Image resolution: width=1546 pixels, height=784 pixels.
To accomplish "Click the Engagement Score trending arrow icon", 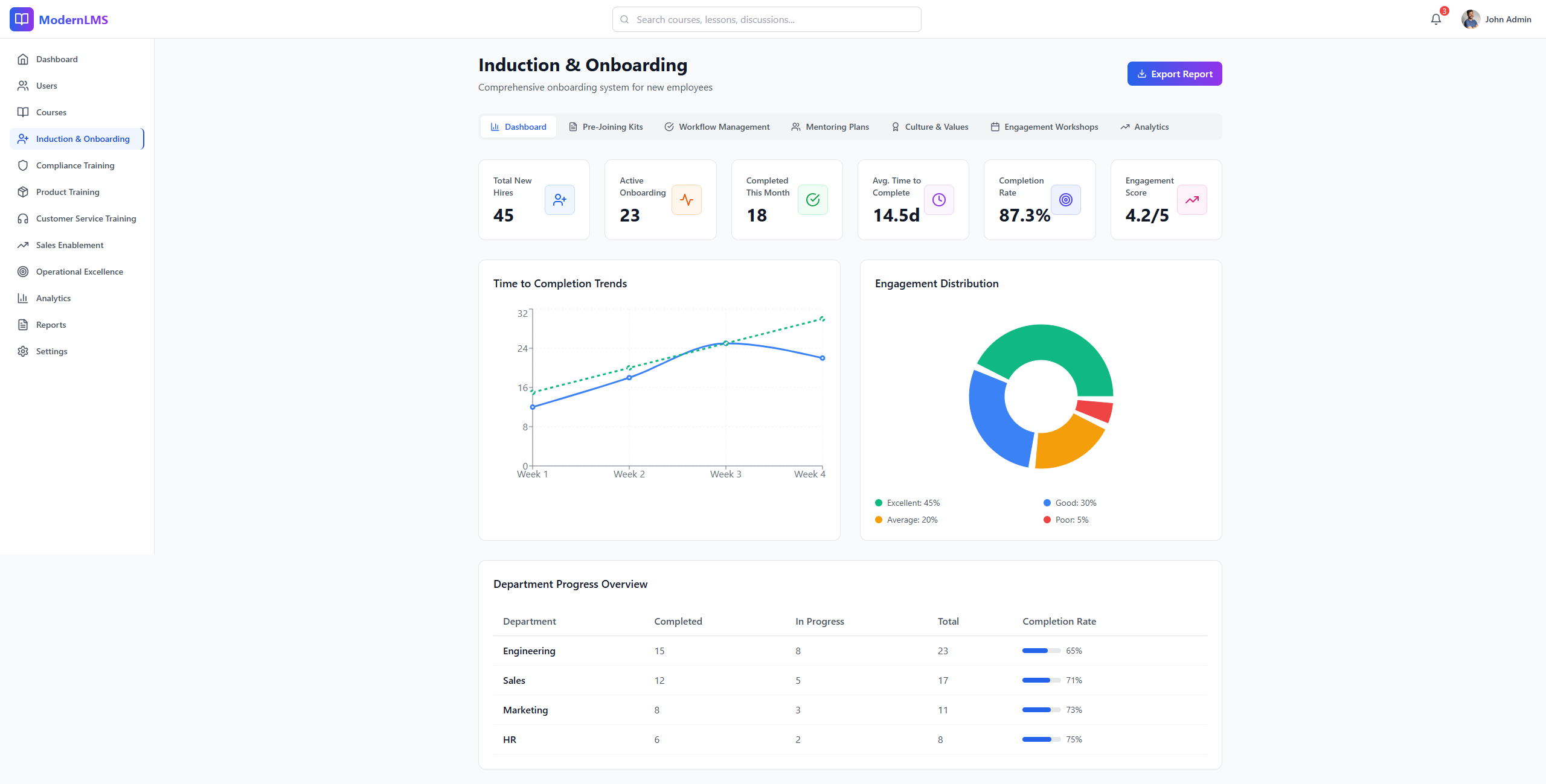I will point(1192,200).
